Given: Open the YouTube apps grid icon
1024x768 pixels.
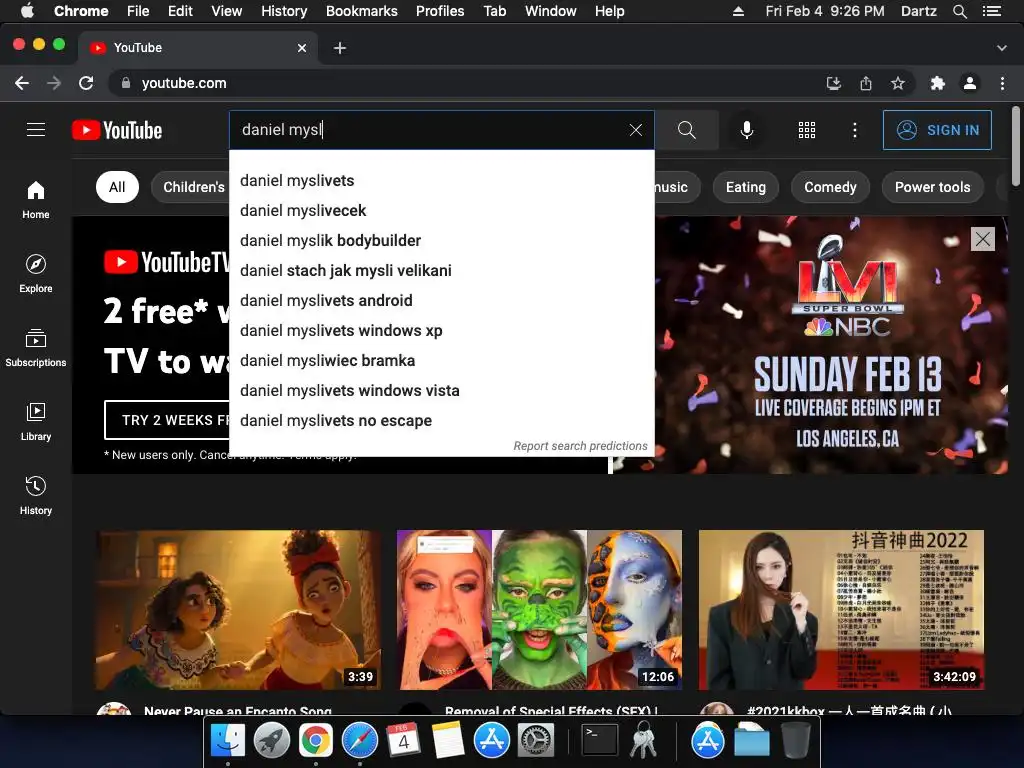Looking at the screenshot, I should pyautogui.click(x=807, y=130).
